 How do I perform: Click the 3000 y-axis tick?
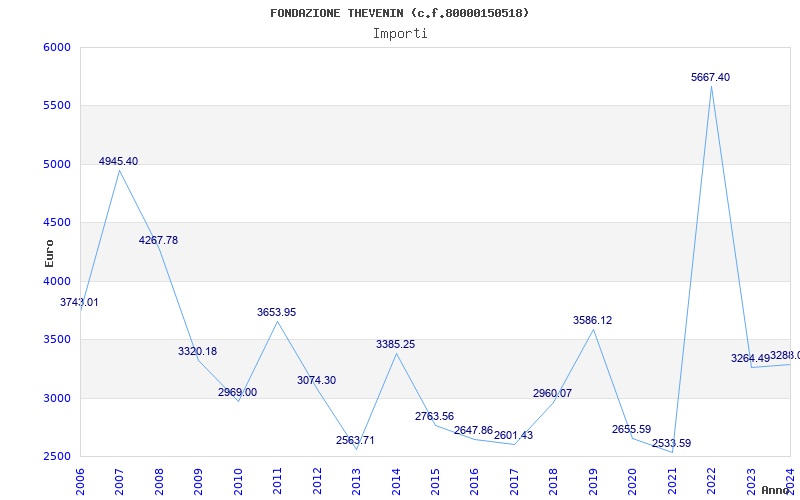[57, 398]
